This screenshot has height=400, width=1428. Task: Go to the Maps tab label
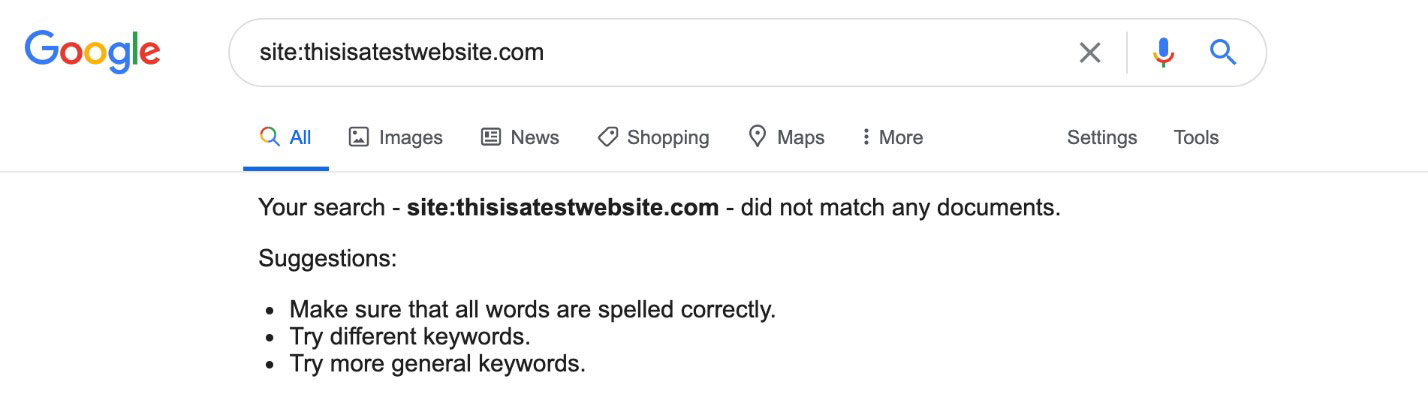[x=801, y=137]
